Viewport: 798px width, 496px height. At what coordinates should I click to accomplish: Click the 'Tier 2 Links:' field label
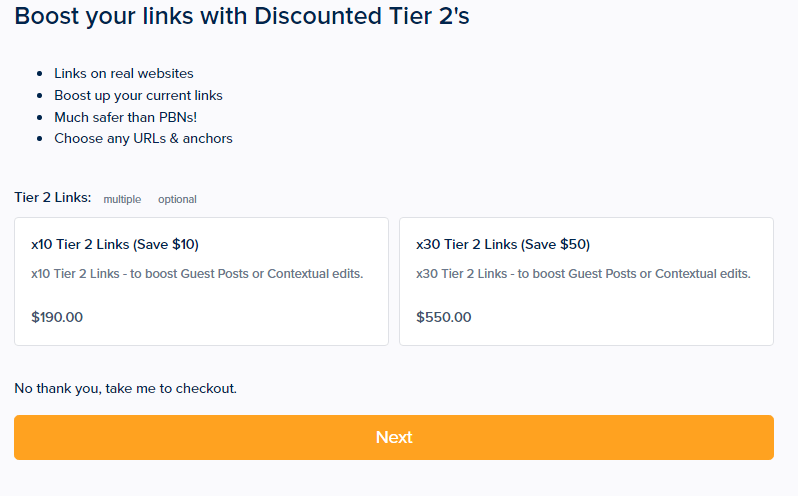coord(52,198)
